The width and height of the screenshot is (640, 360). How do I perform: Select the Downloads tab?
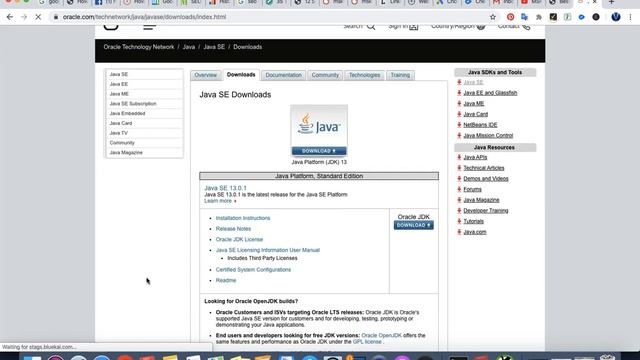click(241, 75)
